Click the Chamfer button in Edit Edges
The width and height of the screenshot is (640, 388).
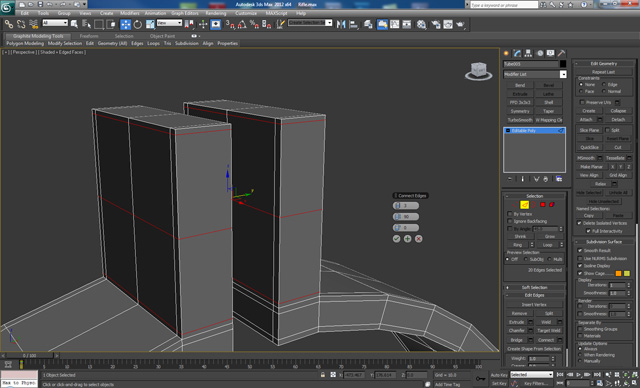pyautogui.click(x=517, y=330)
